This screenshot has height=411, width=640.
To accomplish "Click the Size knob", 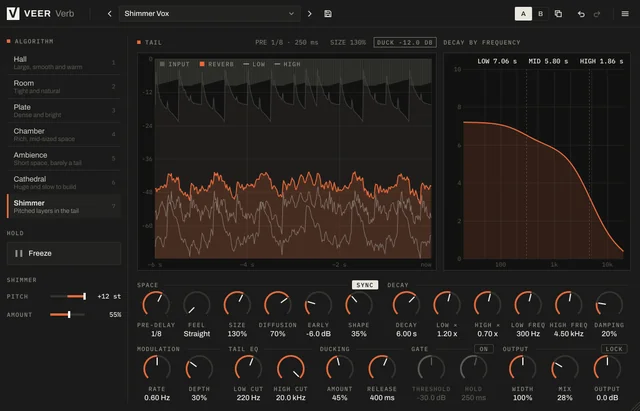I will 237,304.
